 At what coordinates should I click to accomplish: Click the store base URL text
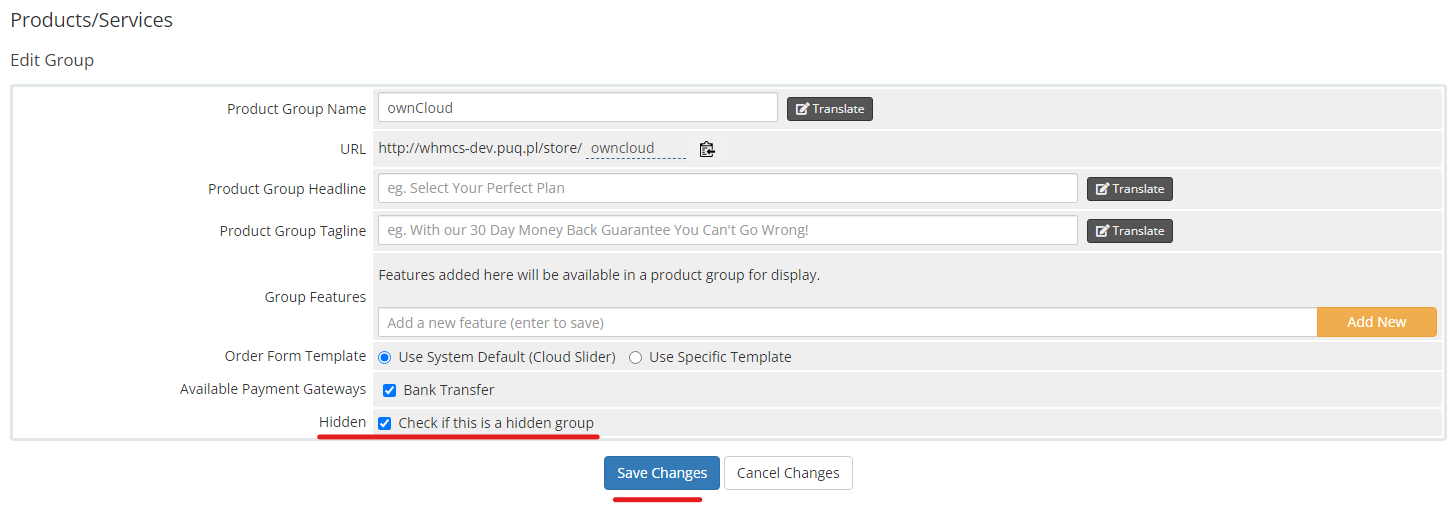pyautogui.click(x=480, y=148)
